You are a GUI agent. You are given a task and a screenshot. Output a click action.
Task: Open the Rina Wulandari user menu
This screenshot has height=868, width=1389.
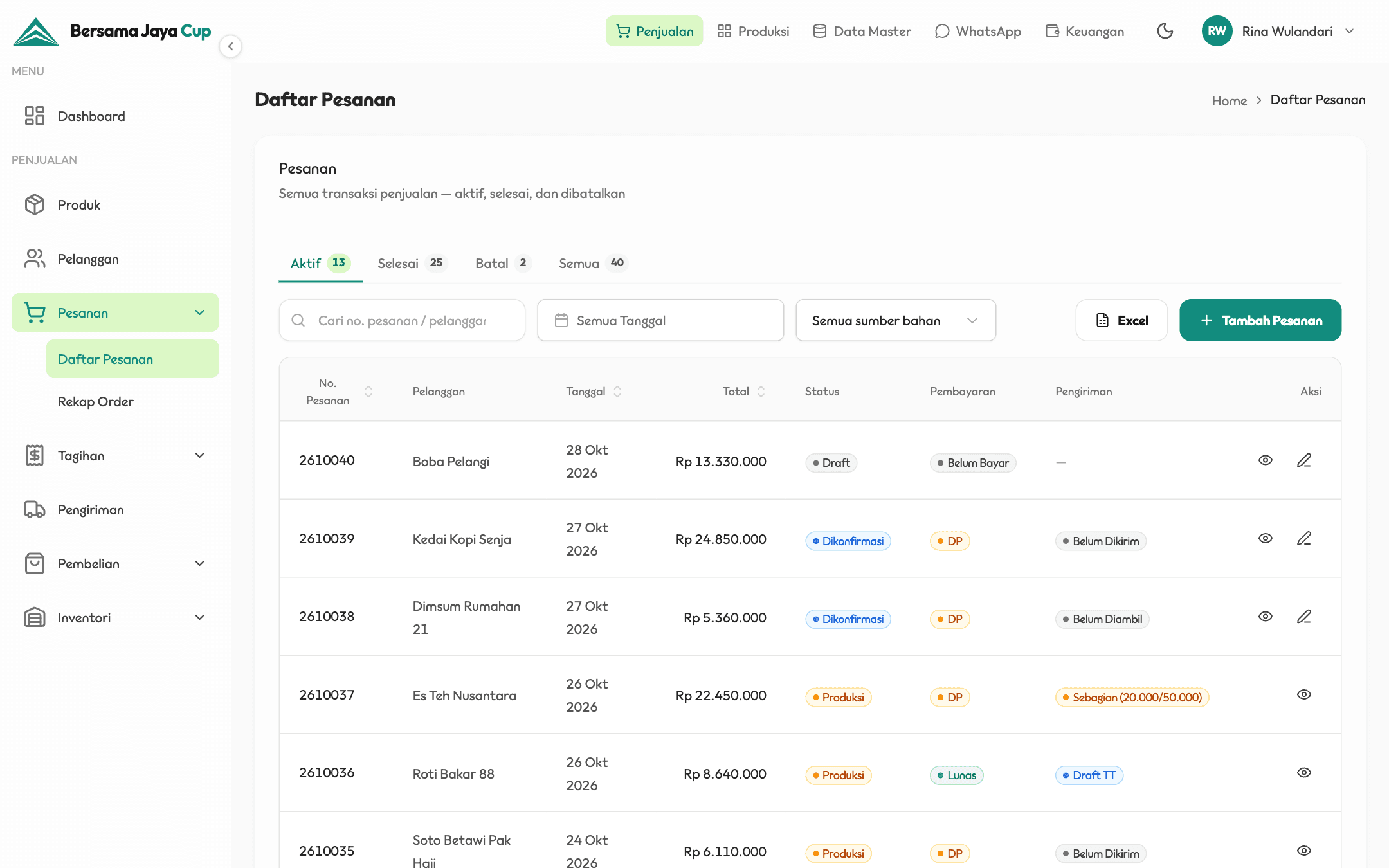[1278, 31]
